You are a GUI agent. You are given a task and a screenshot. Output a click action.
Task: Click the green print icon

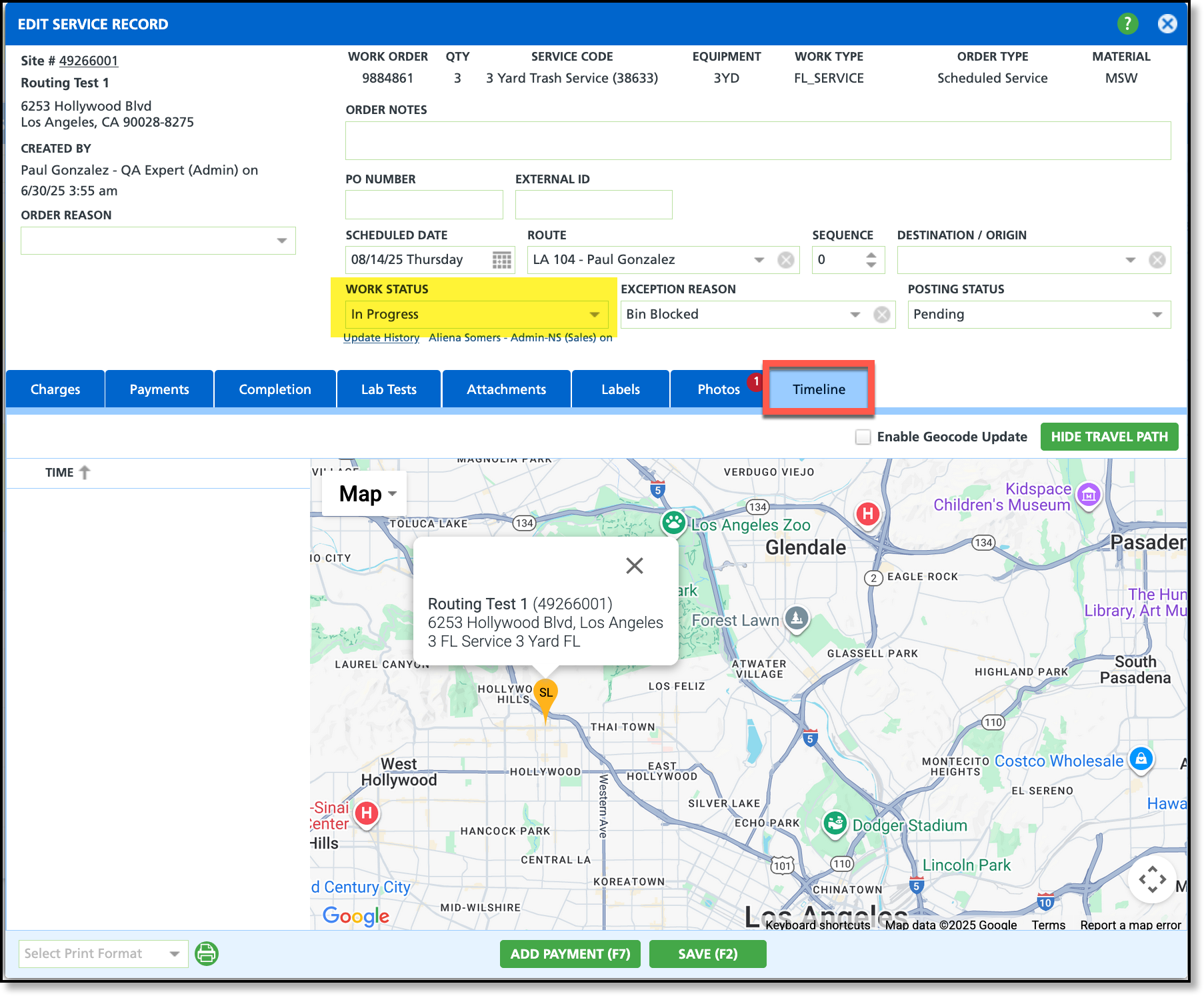tap(207, 953)
